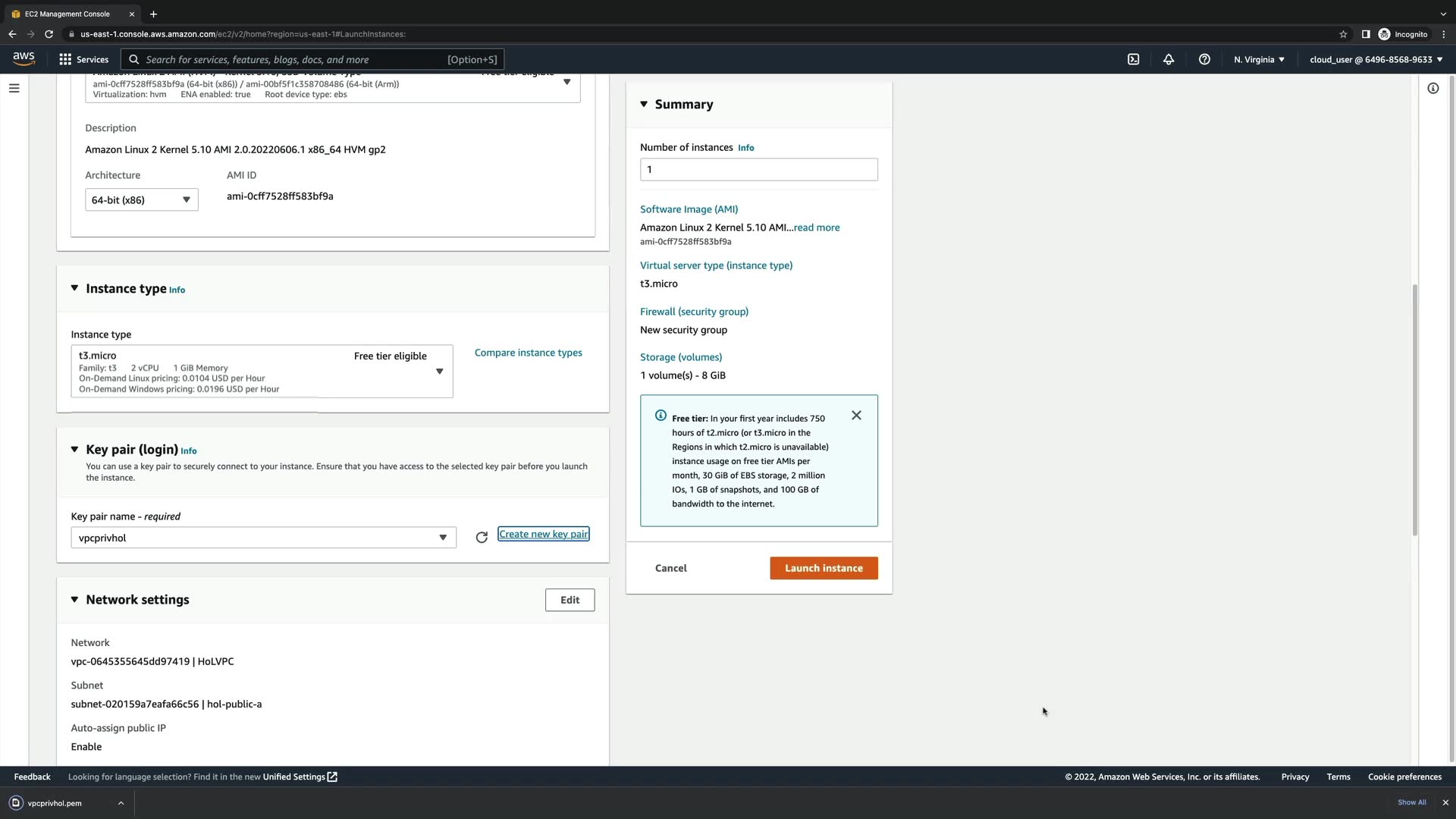Open the N. Virginia region menu
Image resolution: width=1456 pixels, height=819 pixels.
click(x=1259, y=59)
